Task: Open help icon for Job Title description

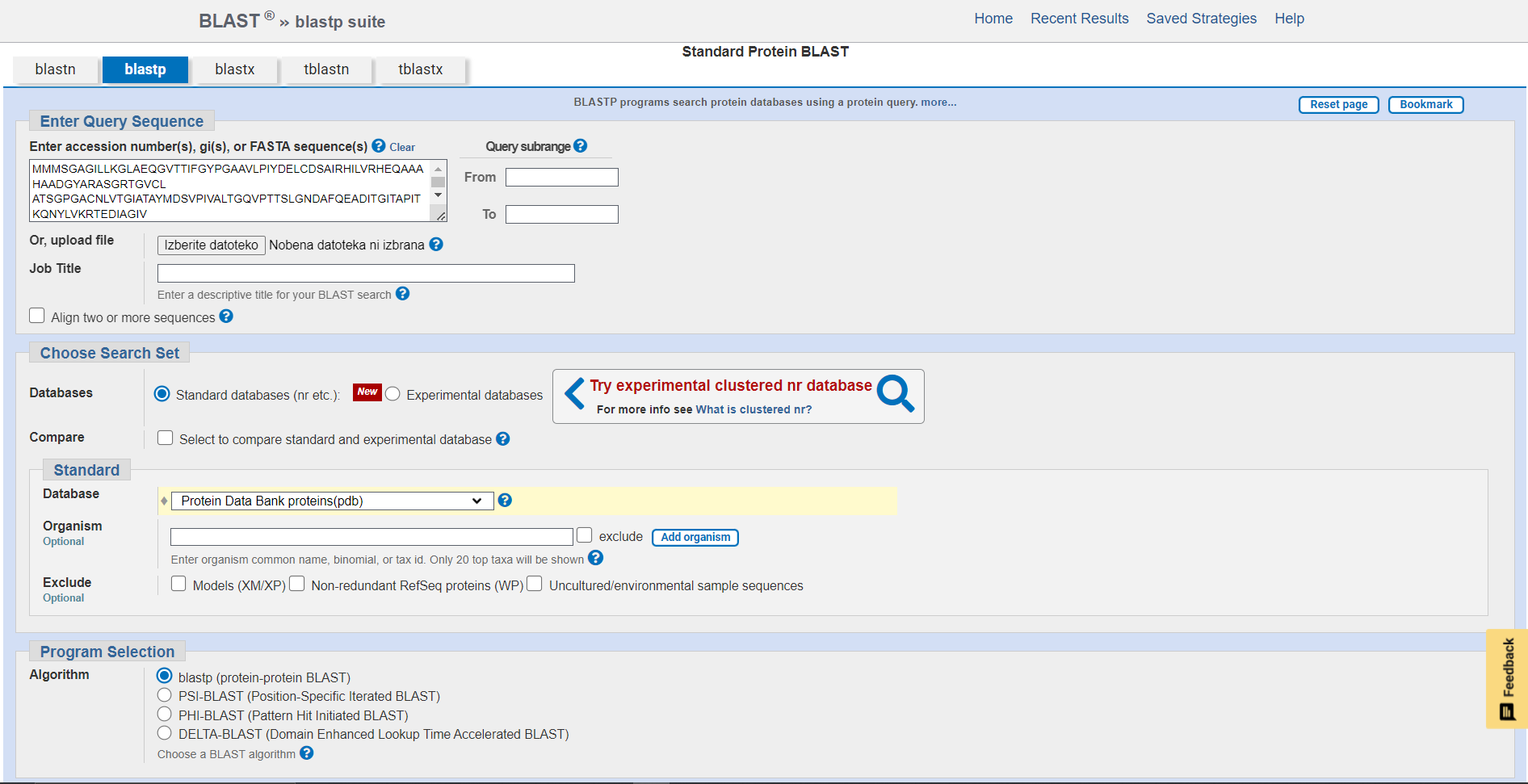Action: pos(402,294)
